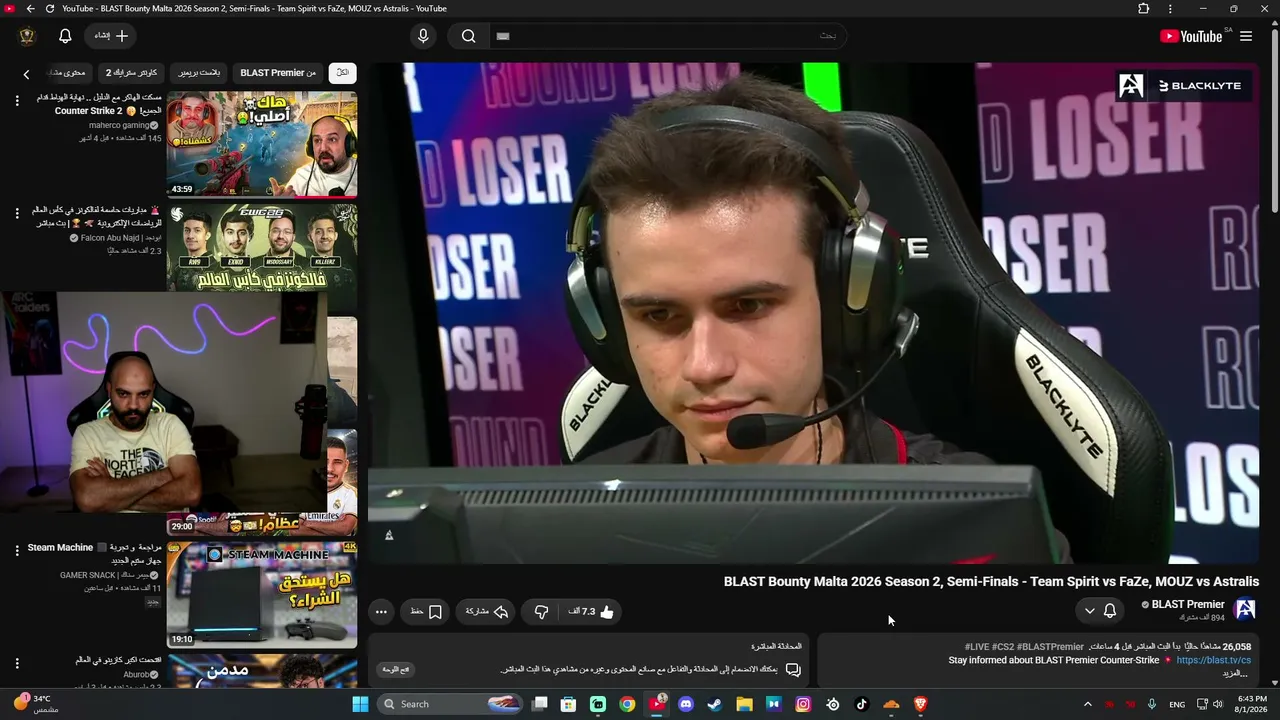The height and width of the screenshot is (720, 1280).
Task: Save the video to a playlist
Action: pos(427,611)
